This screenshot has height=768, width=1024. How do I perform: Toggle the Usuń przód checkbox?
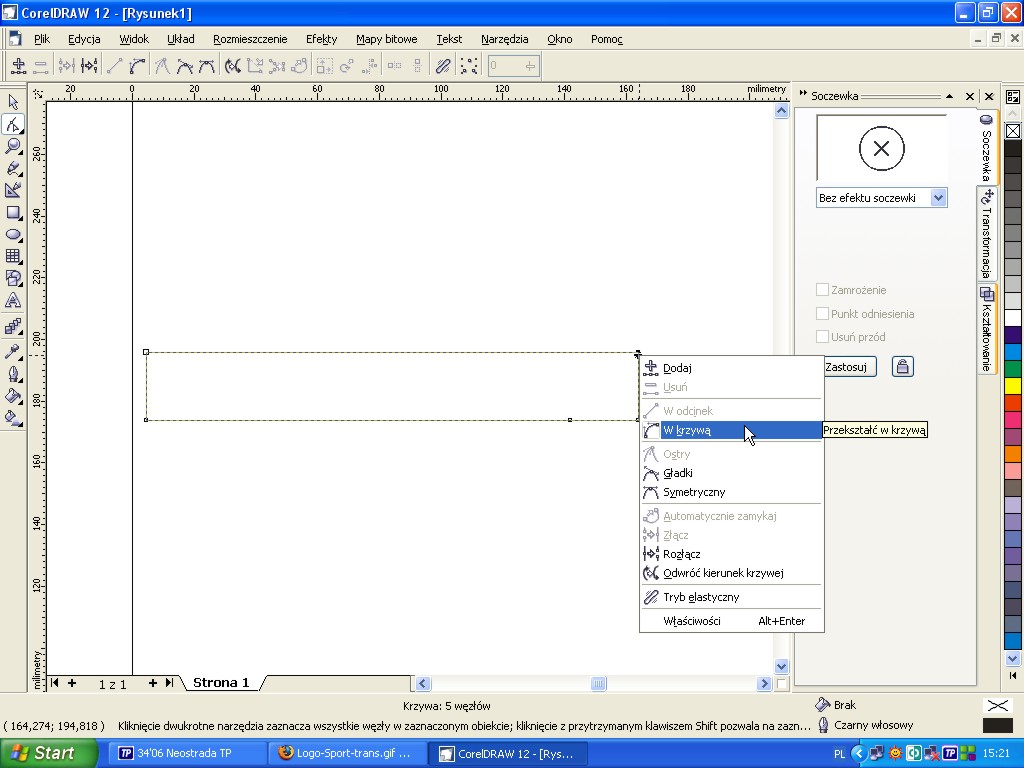(x=823, y=337)
